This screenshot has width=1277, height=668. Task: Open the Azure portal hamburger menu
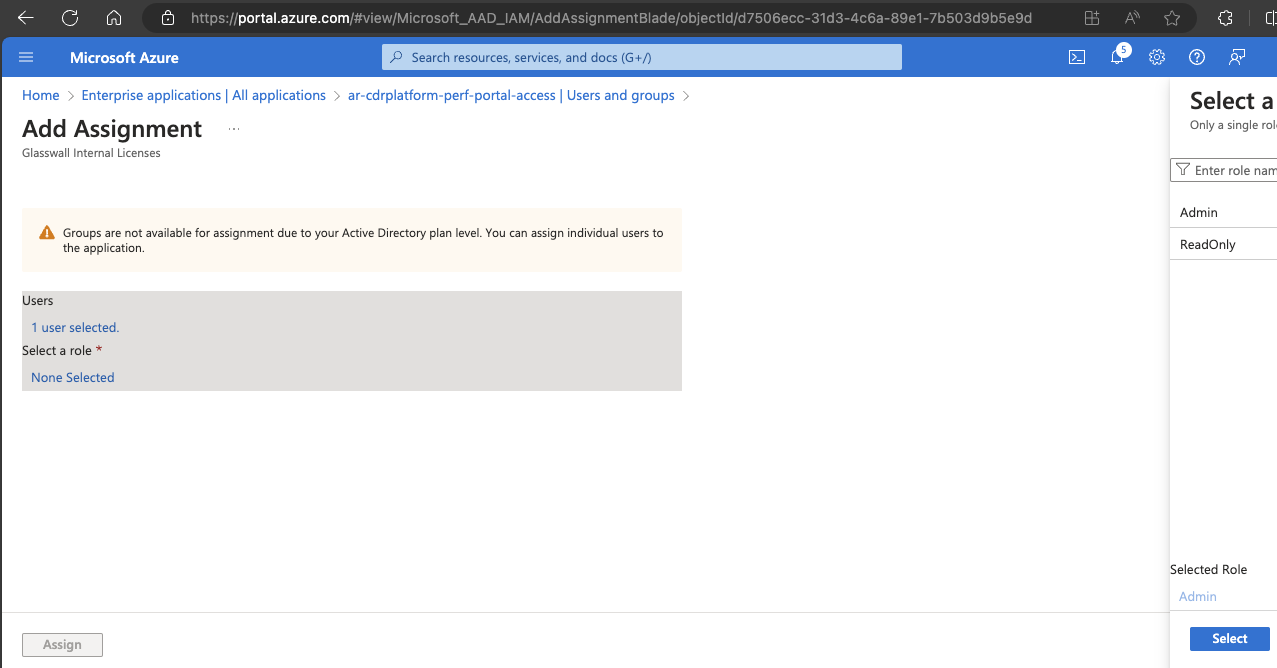[26, 57]
